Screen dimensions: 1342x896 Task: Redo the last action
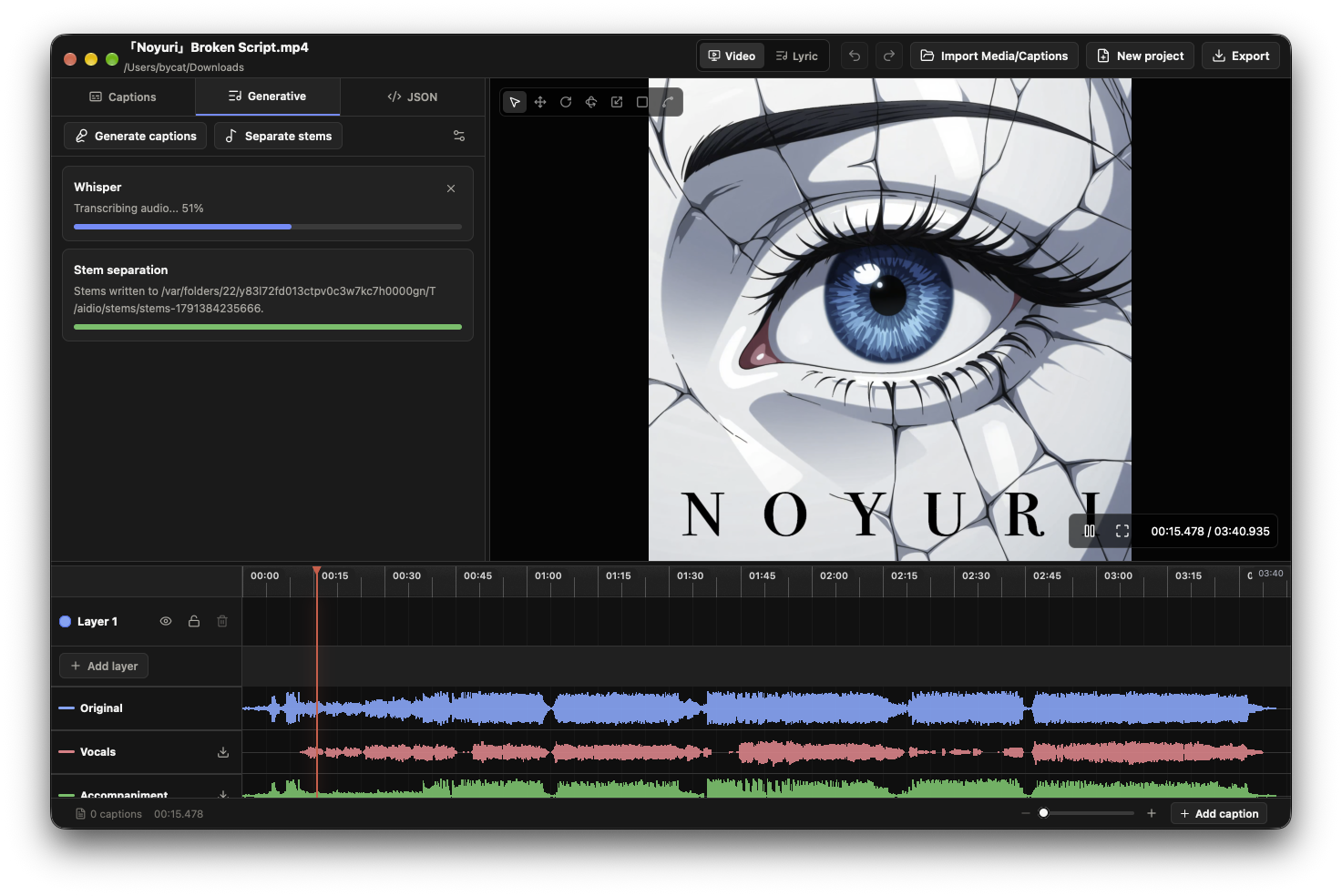click(889, 56)
